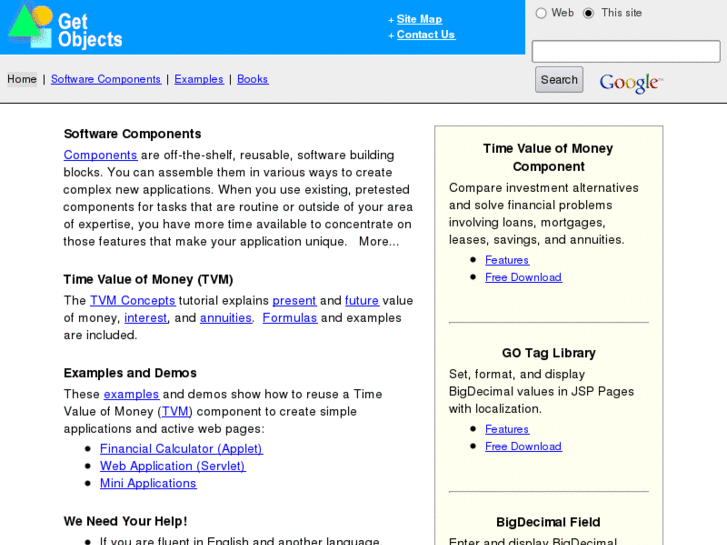Click the Google search input field
Image resolution: width=727 pixels, height=545 pixels.
coord(625,51)
